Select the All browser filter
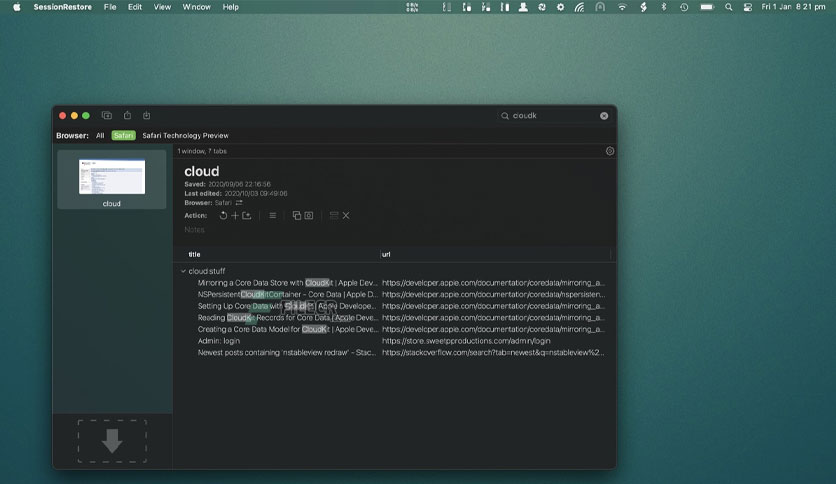Screen dimensions: 836x484 (100, 135)
